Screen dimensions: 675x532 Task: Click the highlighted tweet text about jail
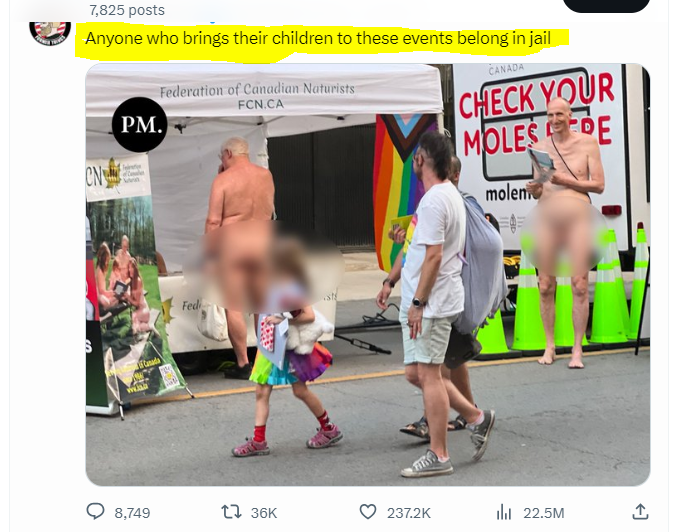318,39
